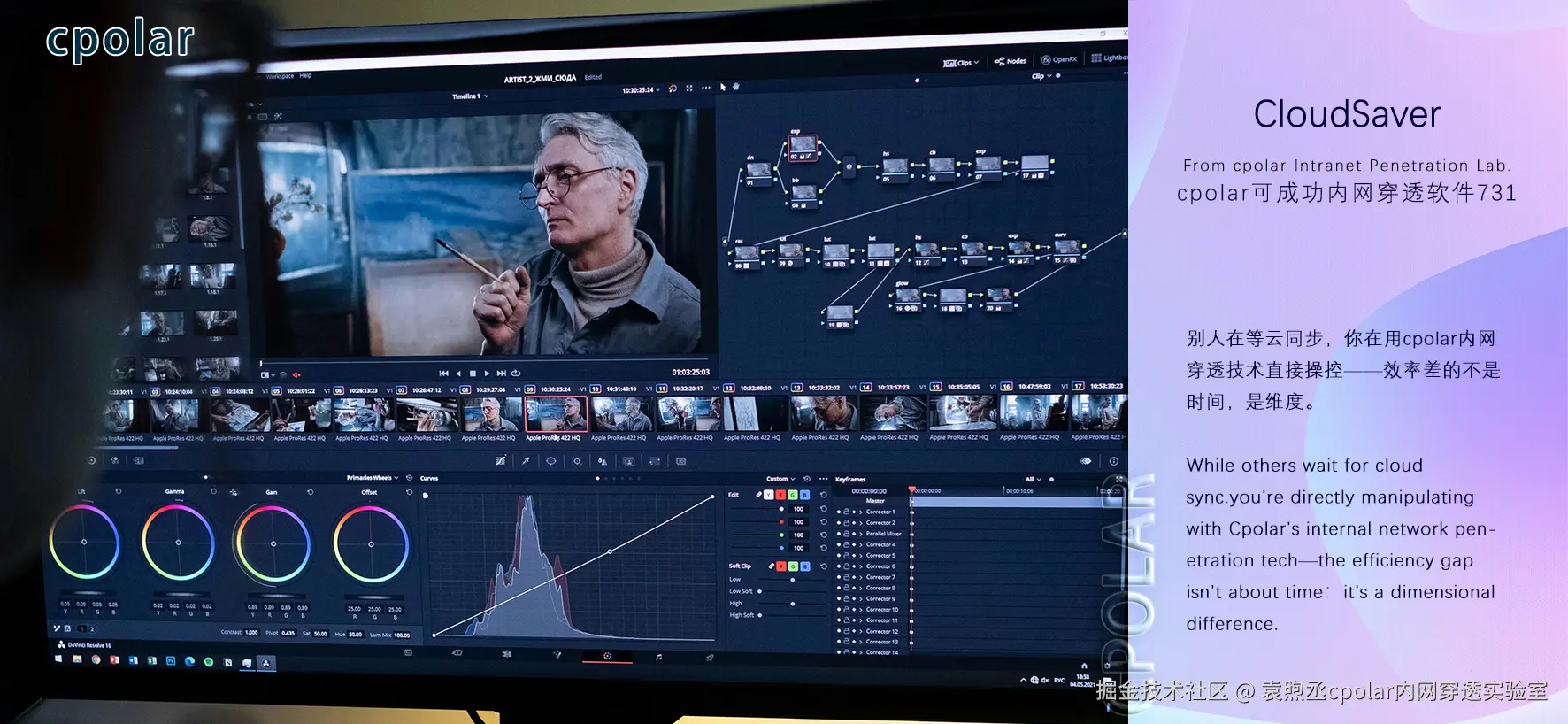Switch to the Color page tab
The height and width of the screenshot is (724, 1568).
[607, 657]
